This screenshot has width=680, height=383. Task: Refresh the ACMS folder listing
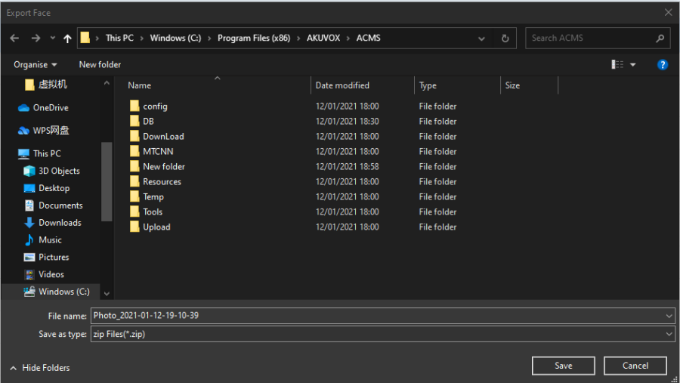505,38
